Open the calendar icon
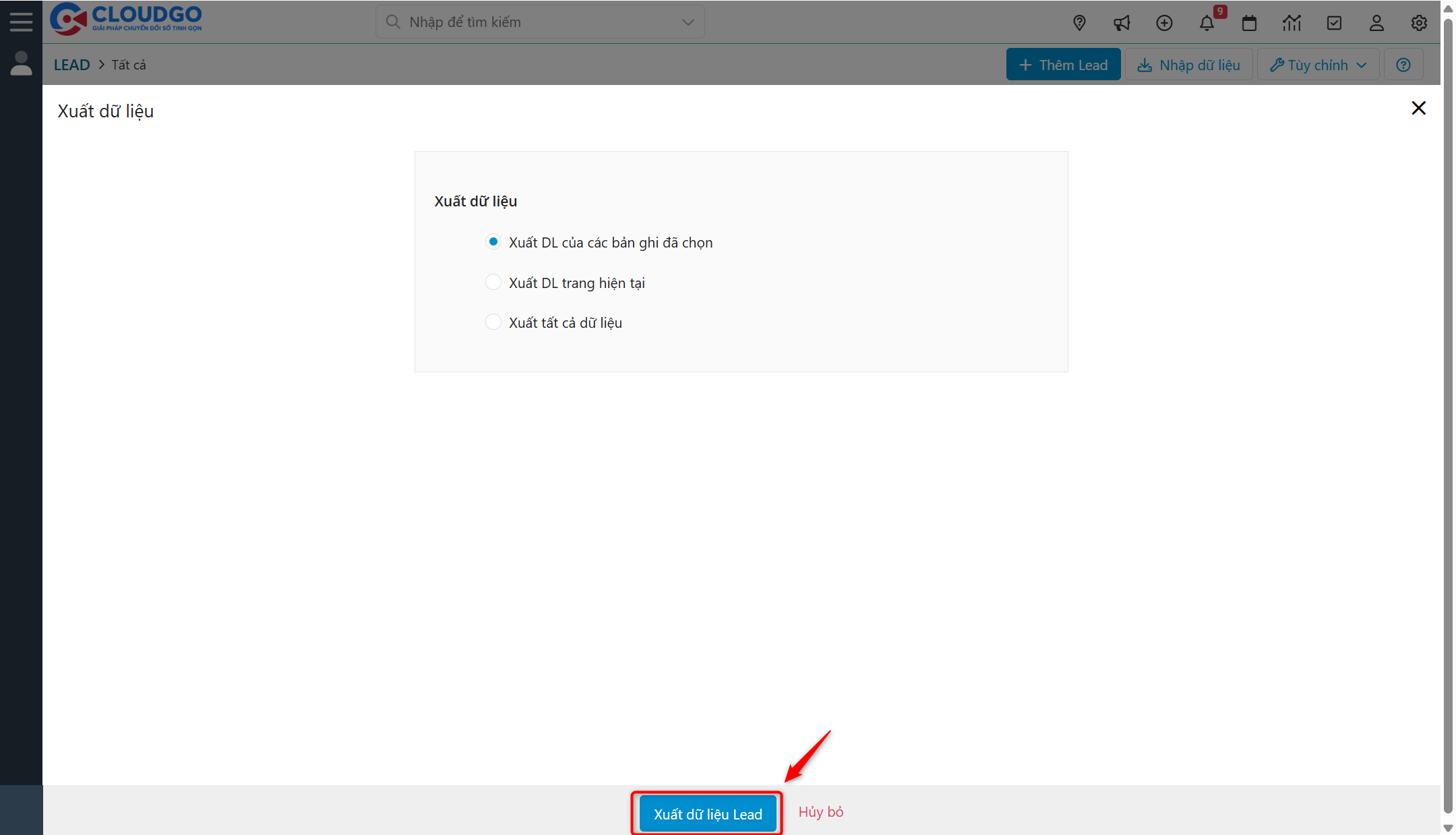 pos(1250,22)
